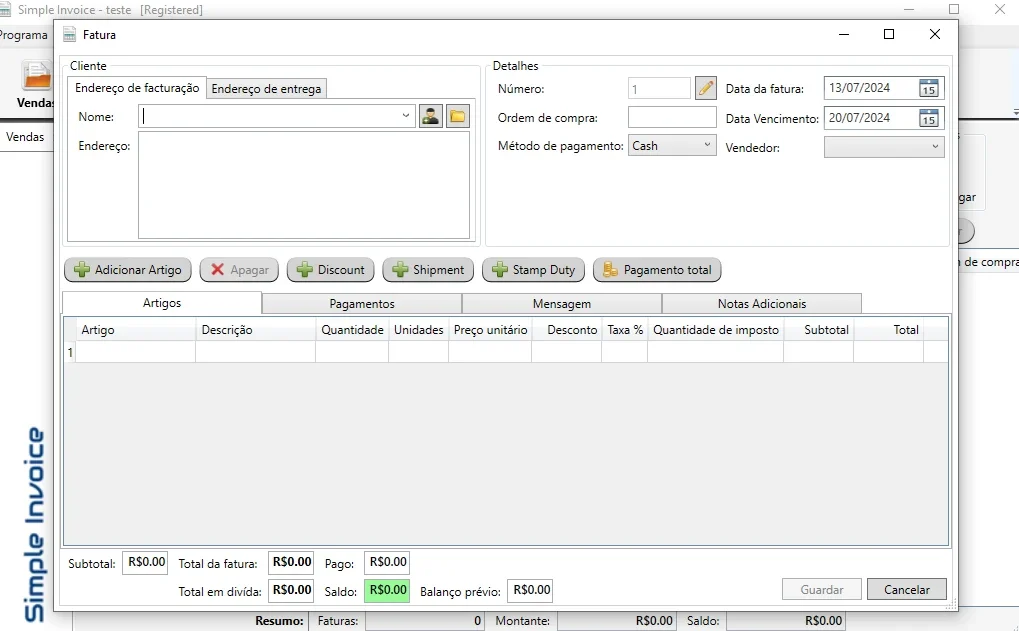Viewport: 1019px width, 631px height.
Task: Add a Discount line
Action: point(331,270)
